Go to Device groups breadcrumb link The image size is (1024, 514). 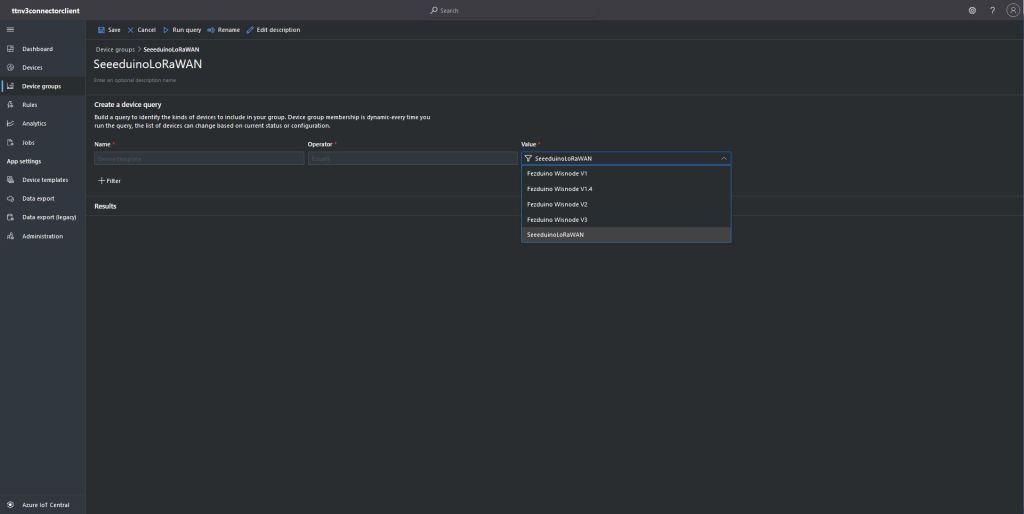[115, 49]
